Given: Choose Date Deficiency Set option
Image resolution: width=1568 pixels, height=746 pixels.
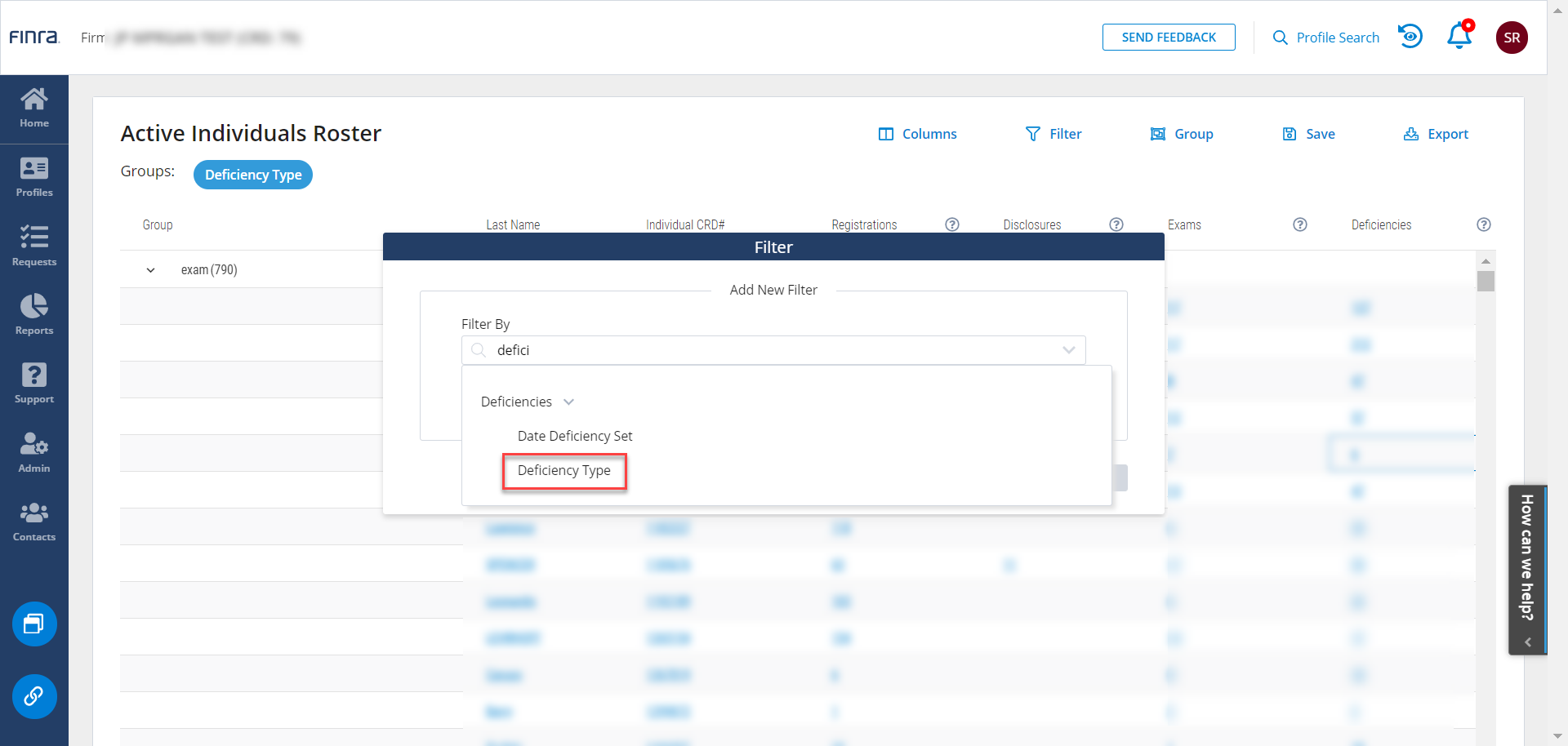Looking at the screenshot, I should point(575,436).
